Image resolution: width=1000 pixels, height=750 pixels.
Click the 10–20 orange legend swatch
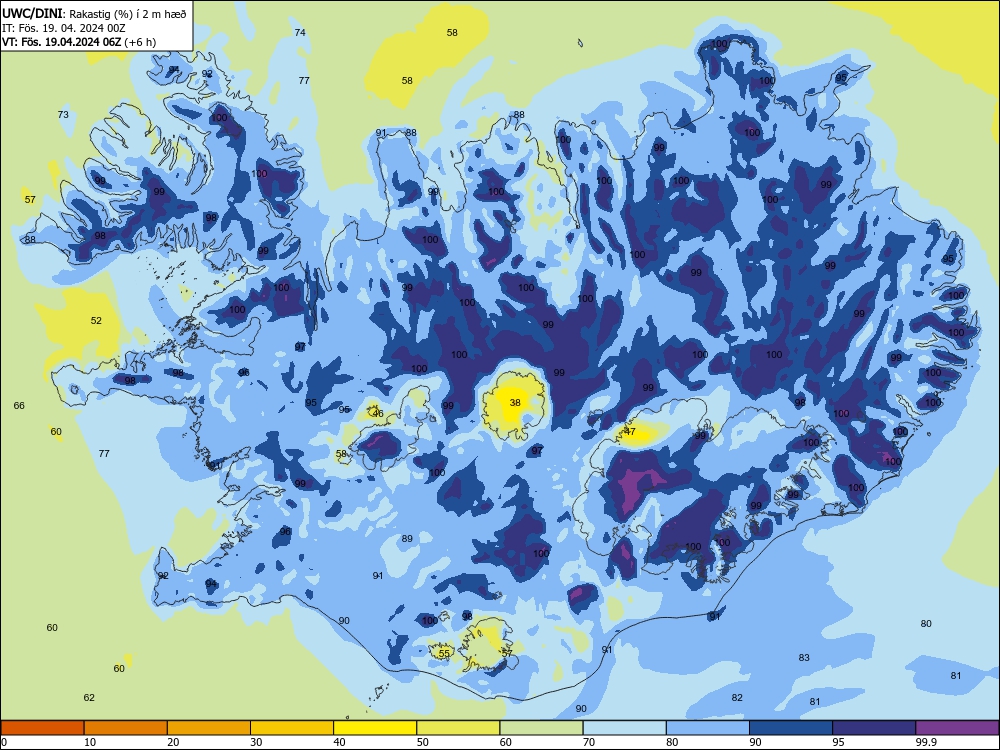(x=126, y=728)
